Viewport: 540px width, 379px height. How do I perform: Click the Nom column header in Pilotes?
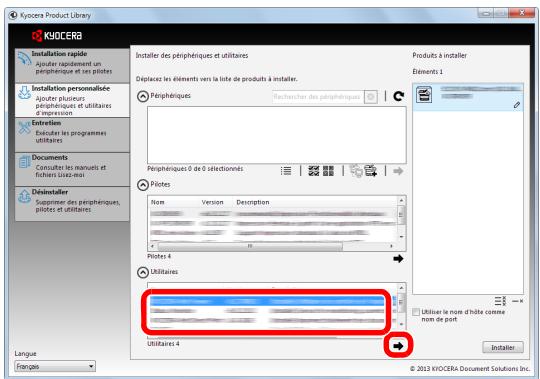(158, 202)
